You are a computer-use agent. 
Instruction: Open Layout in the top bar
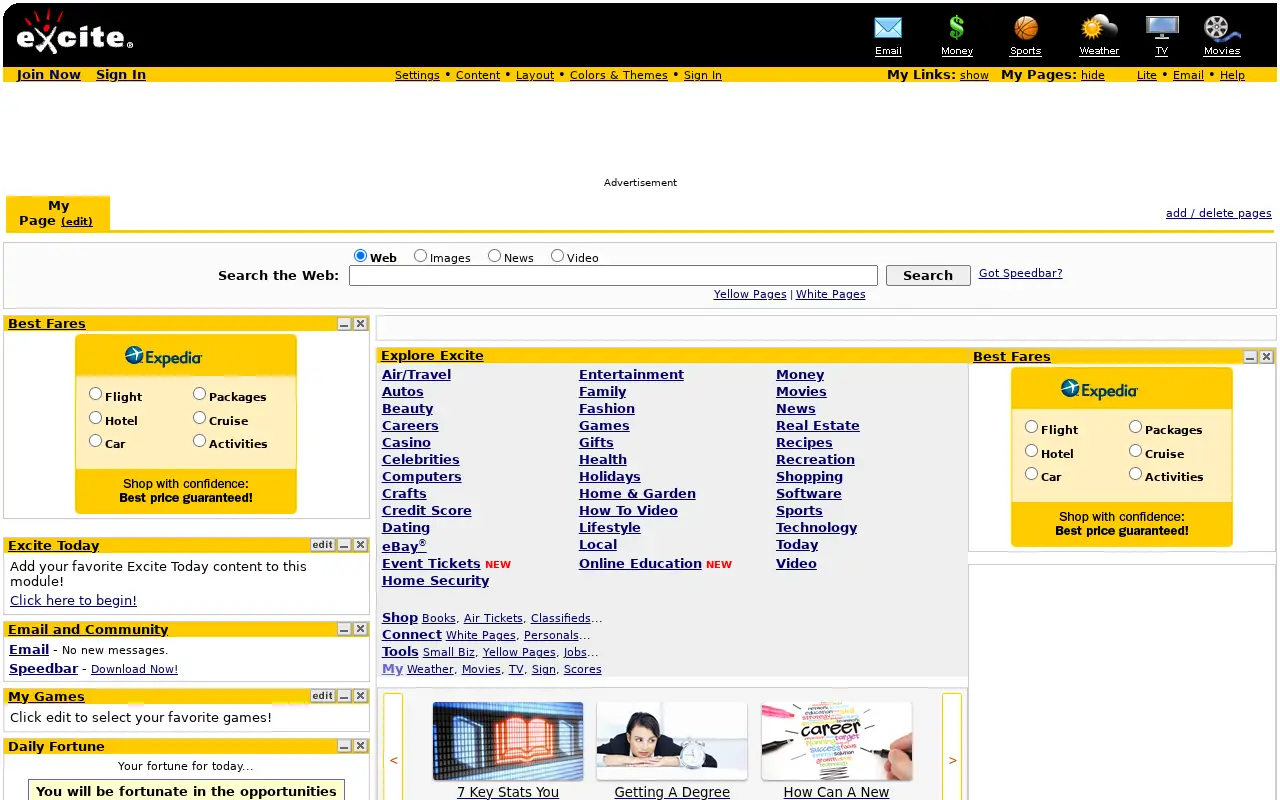click(x=535, y=75)
